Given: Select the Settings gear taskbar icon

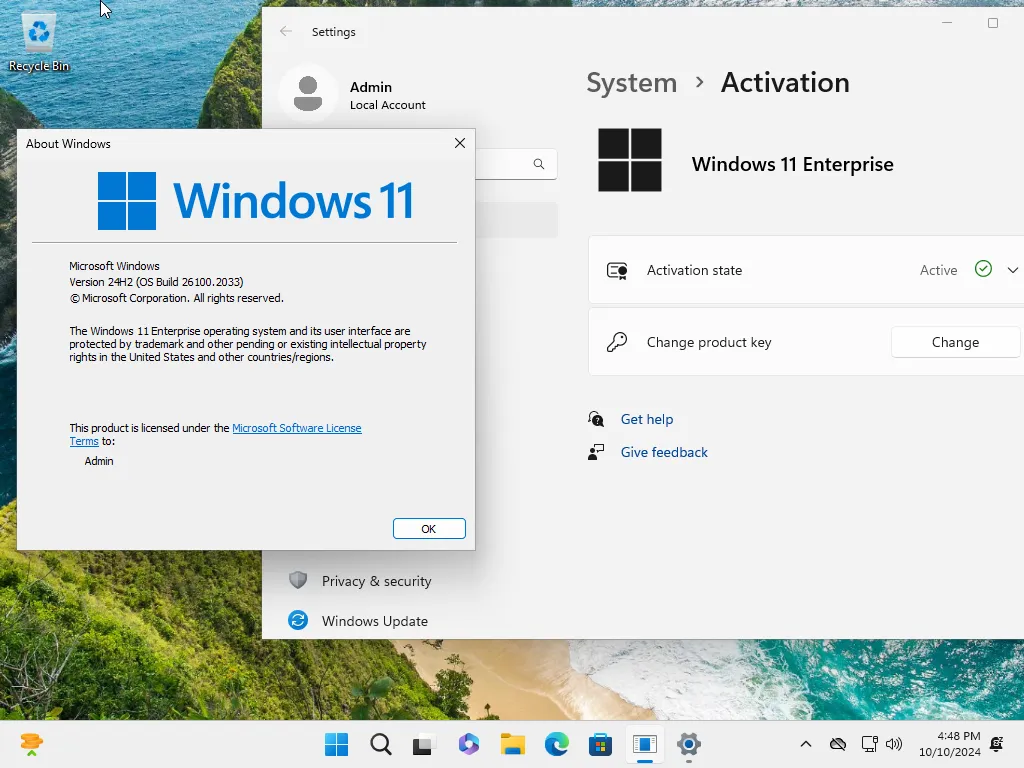Looking at the screenshot, I should coord(688,744).
